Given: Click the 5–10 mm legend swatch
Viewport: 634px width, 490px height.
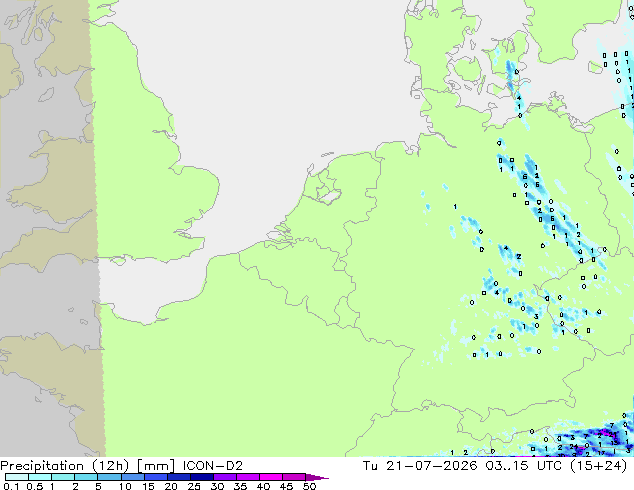Looking at the screenshot, I should point(109,477).
